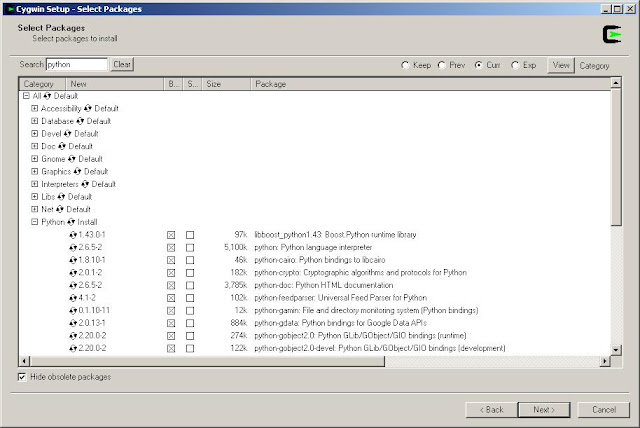
Task: Expand the Graphics category
Action: (x=35, y=172)
